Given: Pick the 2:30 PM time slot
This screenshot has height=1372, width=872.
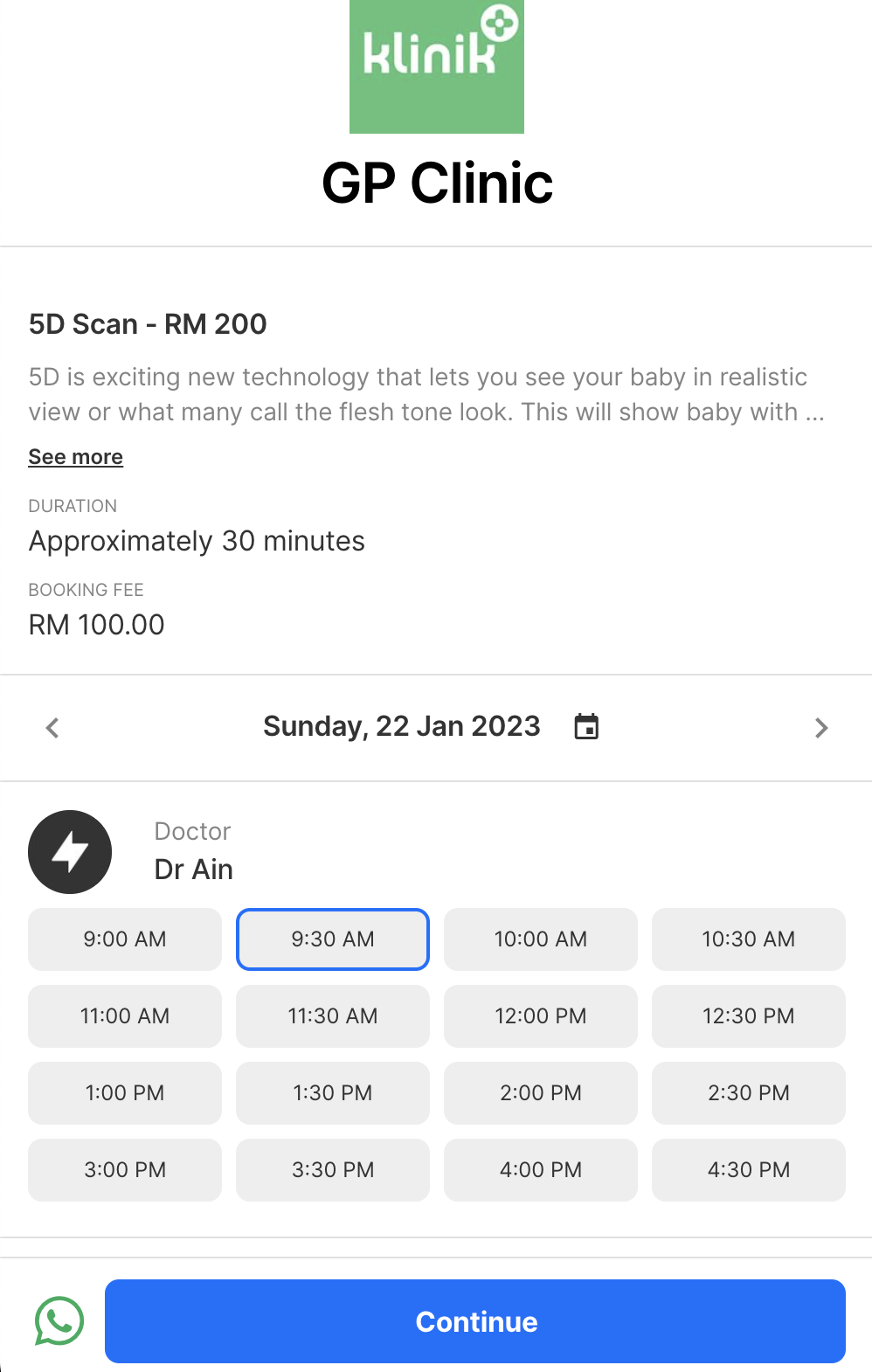Looking at the screenshot, I should tap(749, 1093).
